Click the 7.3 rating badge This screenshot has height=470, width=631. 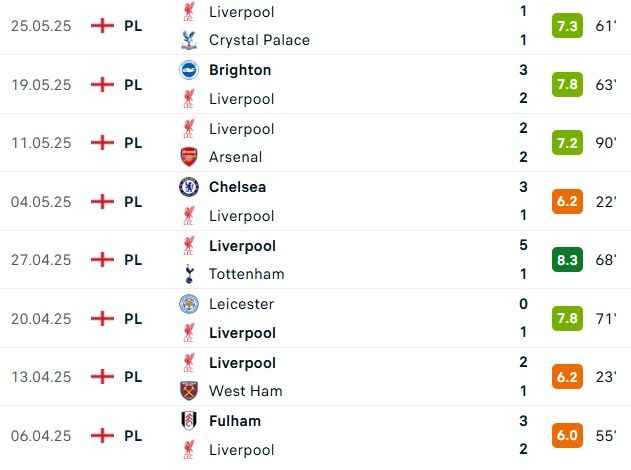tap(567, 26)
